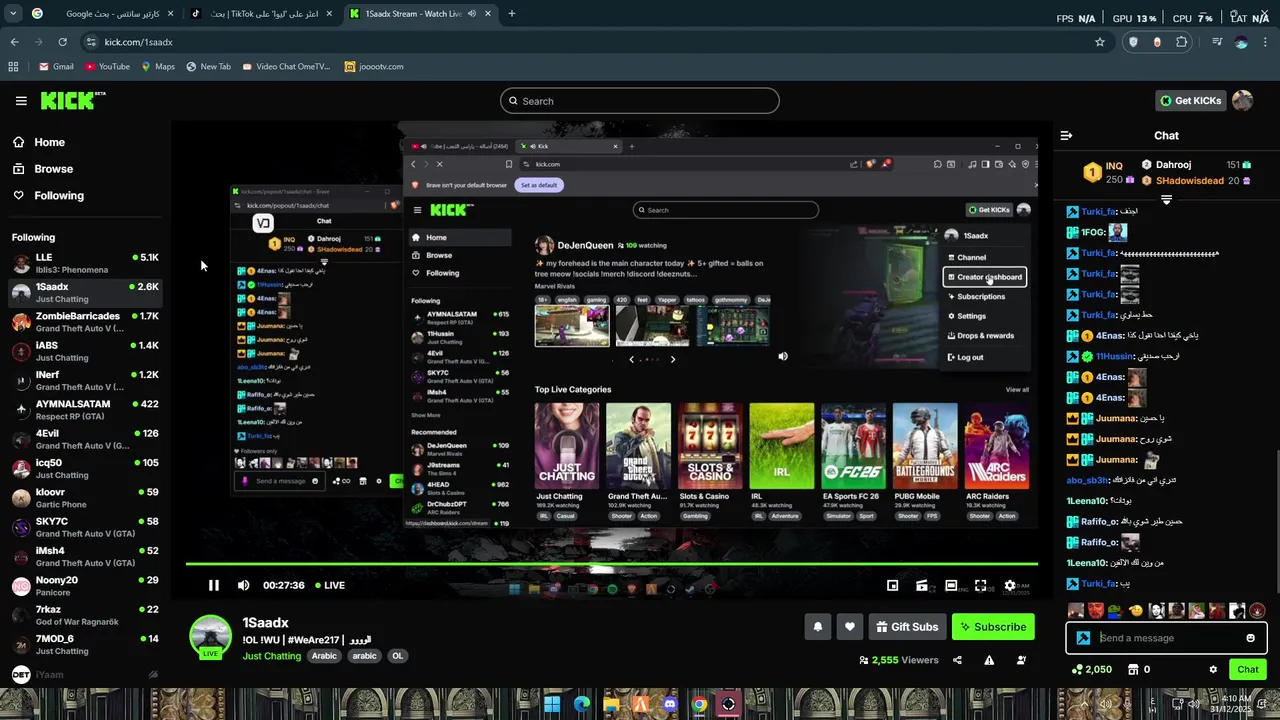Click the green stream progress bar
1280x720 pixels.
[611, 564]
